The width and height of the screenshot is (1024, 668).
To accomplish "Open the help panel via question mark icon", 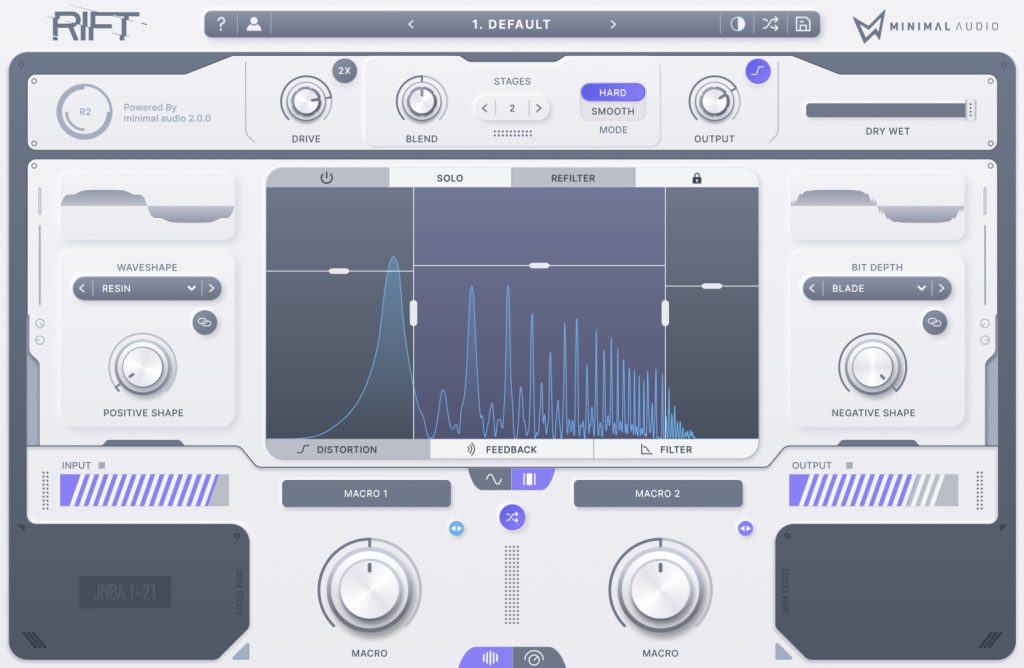I will coord(220,23).
